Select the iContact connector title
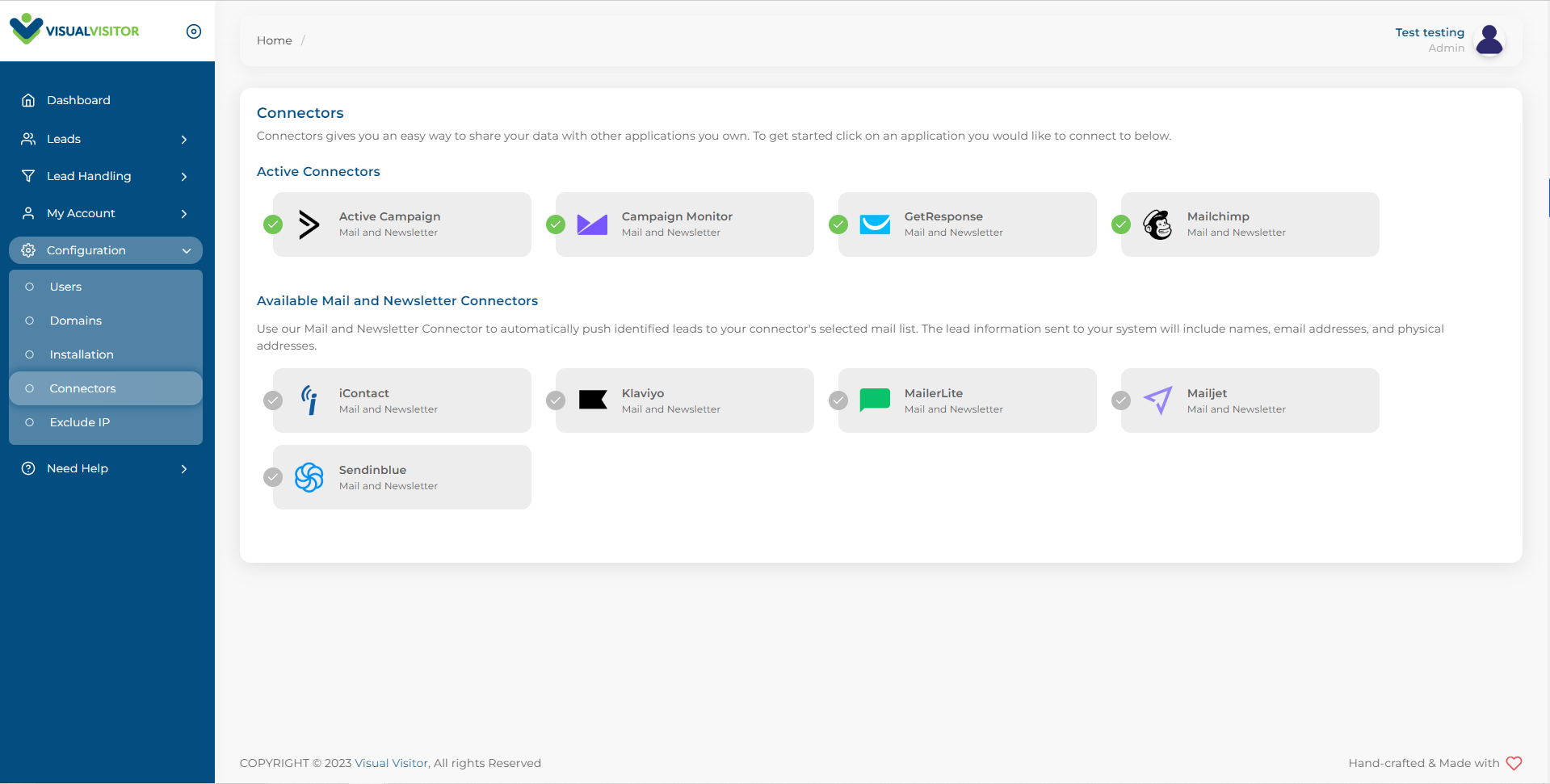Screen dimensions: 1550x784 click(364, 393)
